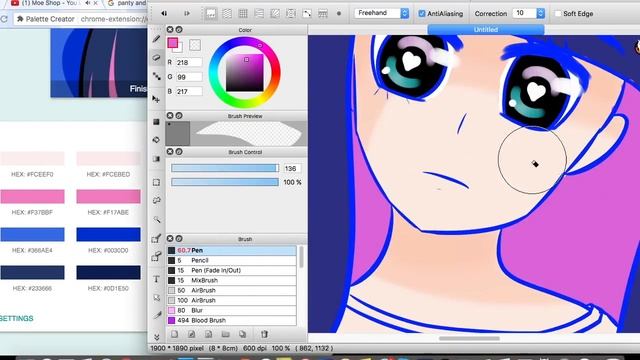This screenshot has width=640, height=360.
Task: Enable the Soft Edge checkbox
Action: point(558,13)
